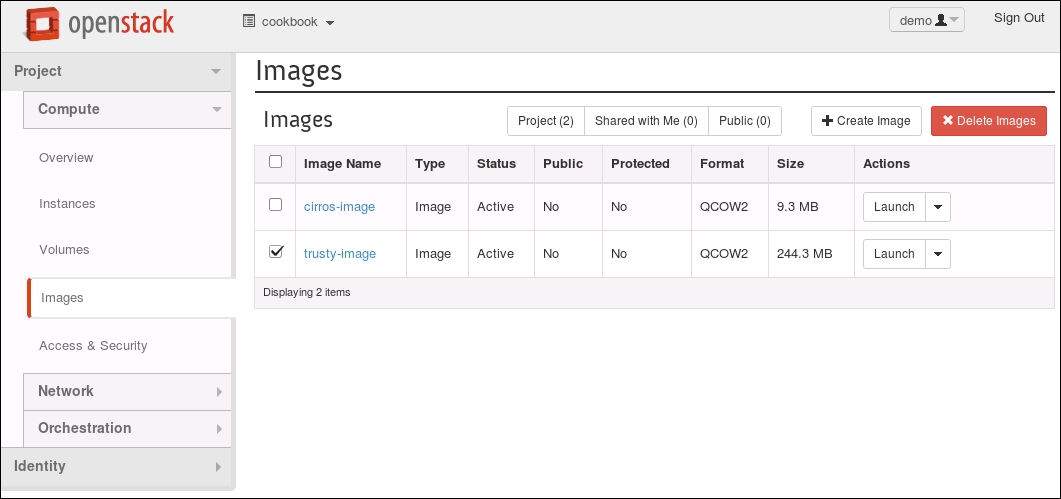1061x499 pixels.
Task: Tick the select-all images checkbox in header
Action: [x=276, y=162]
